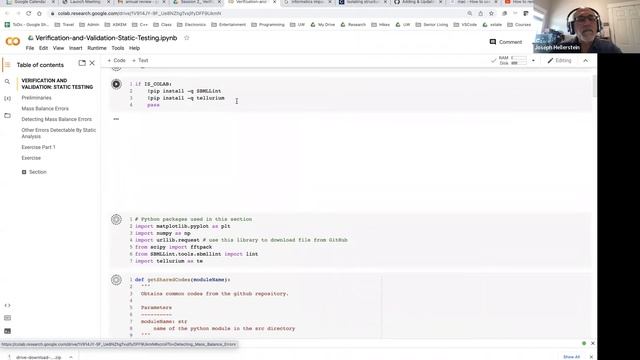Click the Comment speech bubble icon
Image resolution: width=640 pixels, height=360 pixels.
click(493, 42)
